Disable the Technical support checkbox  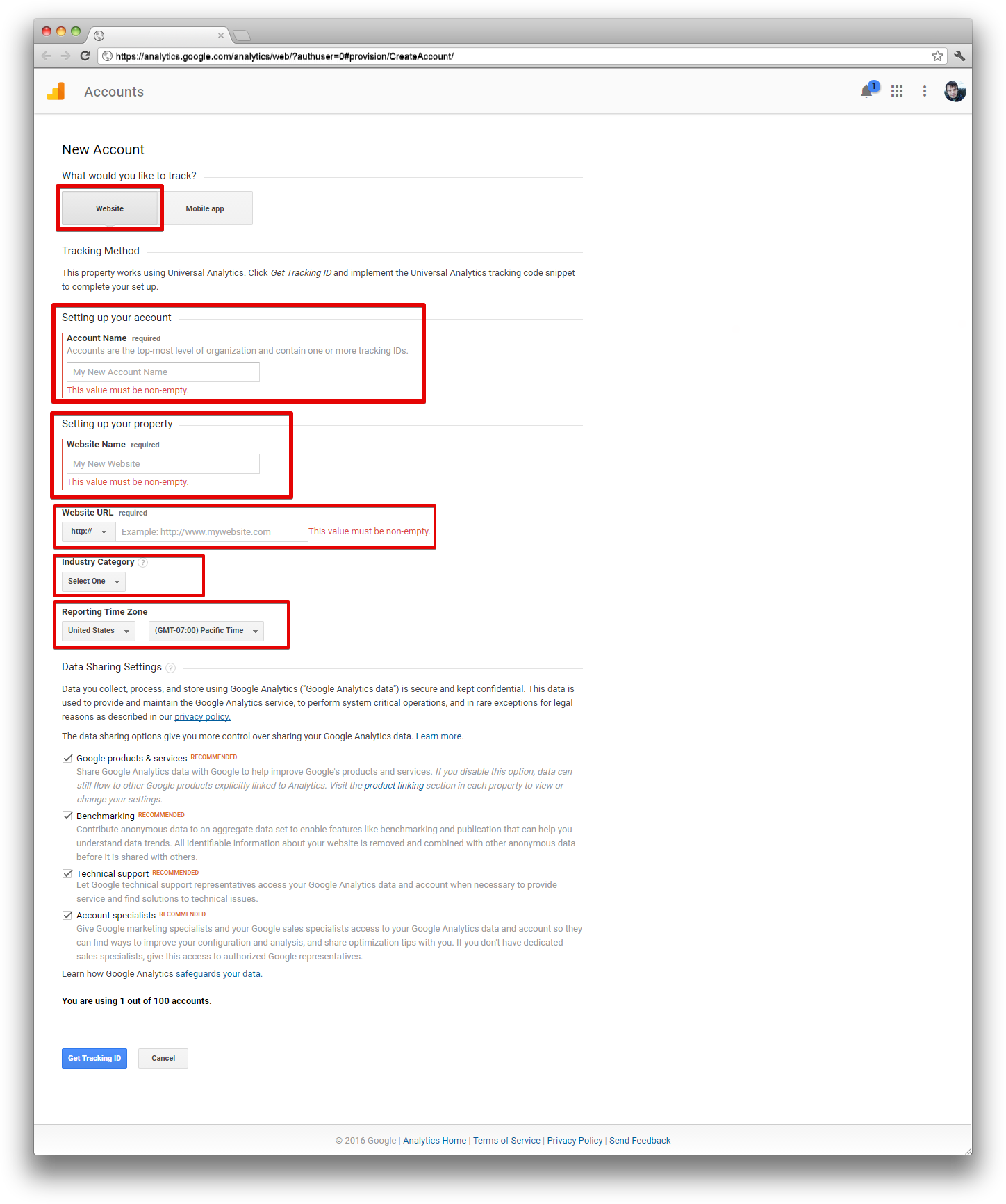coord(67,873)
